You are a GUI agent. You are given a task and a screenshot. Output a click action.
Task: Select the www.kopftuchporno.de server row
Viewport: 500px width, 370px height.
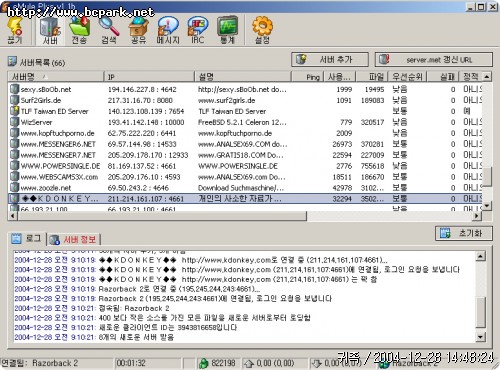click(x=245, y=133)
